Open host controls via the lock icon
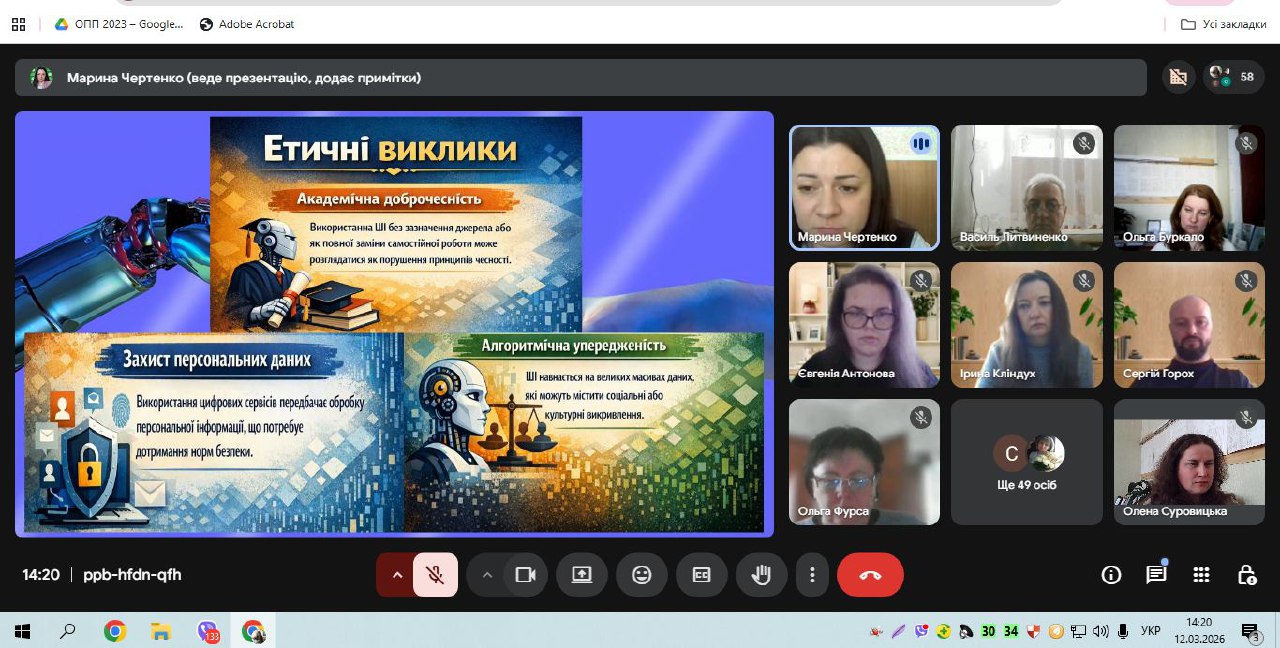 [1246, 575]
